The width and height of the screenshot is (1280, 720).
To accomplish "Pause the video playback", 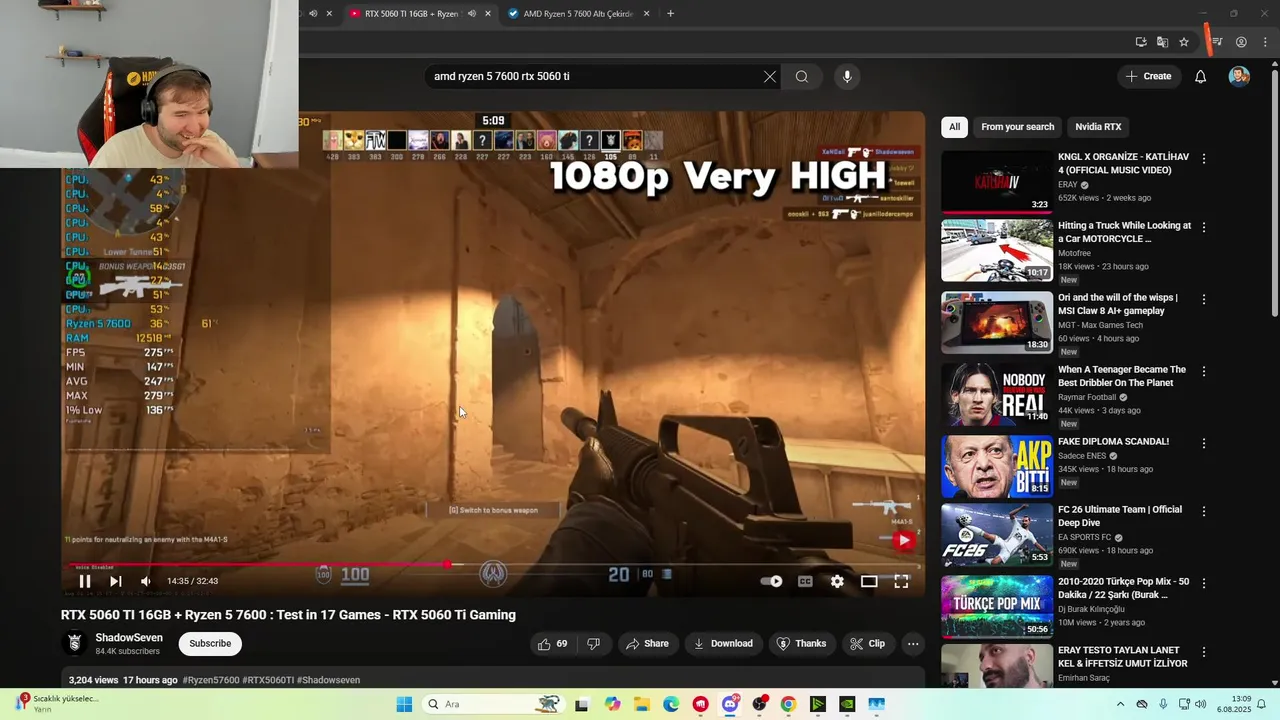I will click(85, 581).
